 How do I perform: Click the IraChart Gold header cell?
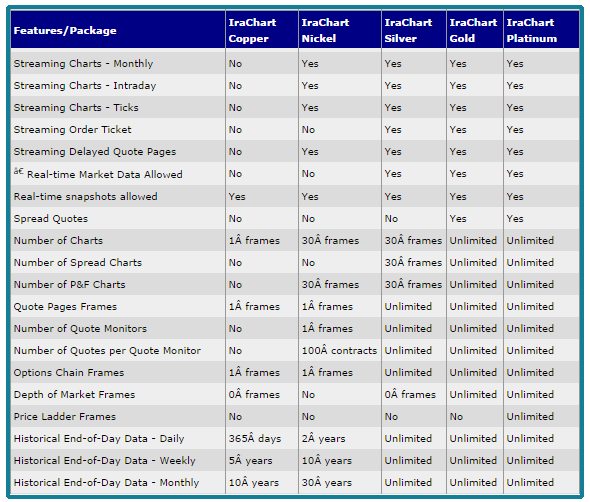[x=473, y=30]
